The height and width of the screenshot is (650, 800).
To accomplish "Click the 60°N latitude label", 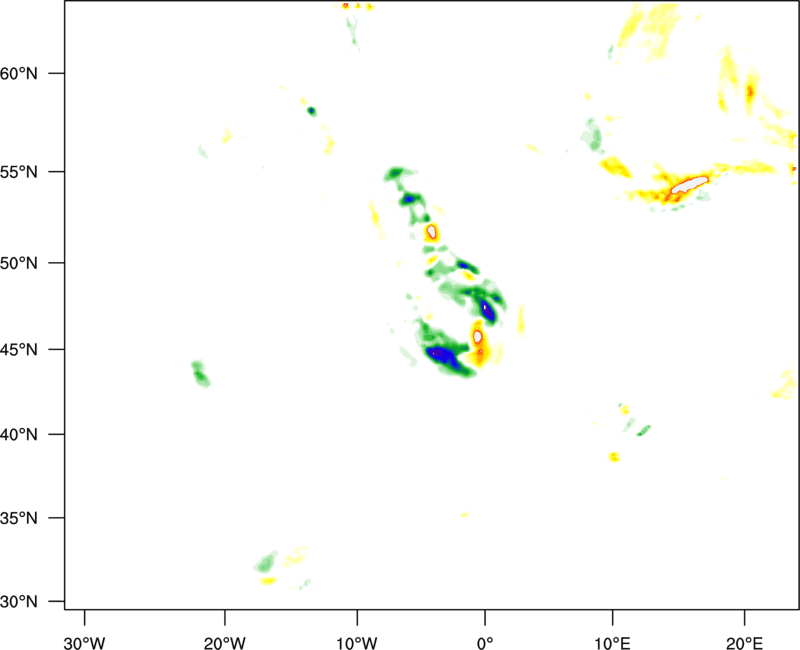I will pos(19,73).
